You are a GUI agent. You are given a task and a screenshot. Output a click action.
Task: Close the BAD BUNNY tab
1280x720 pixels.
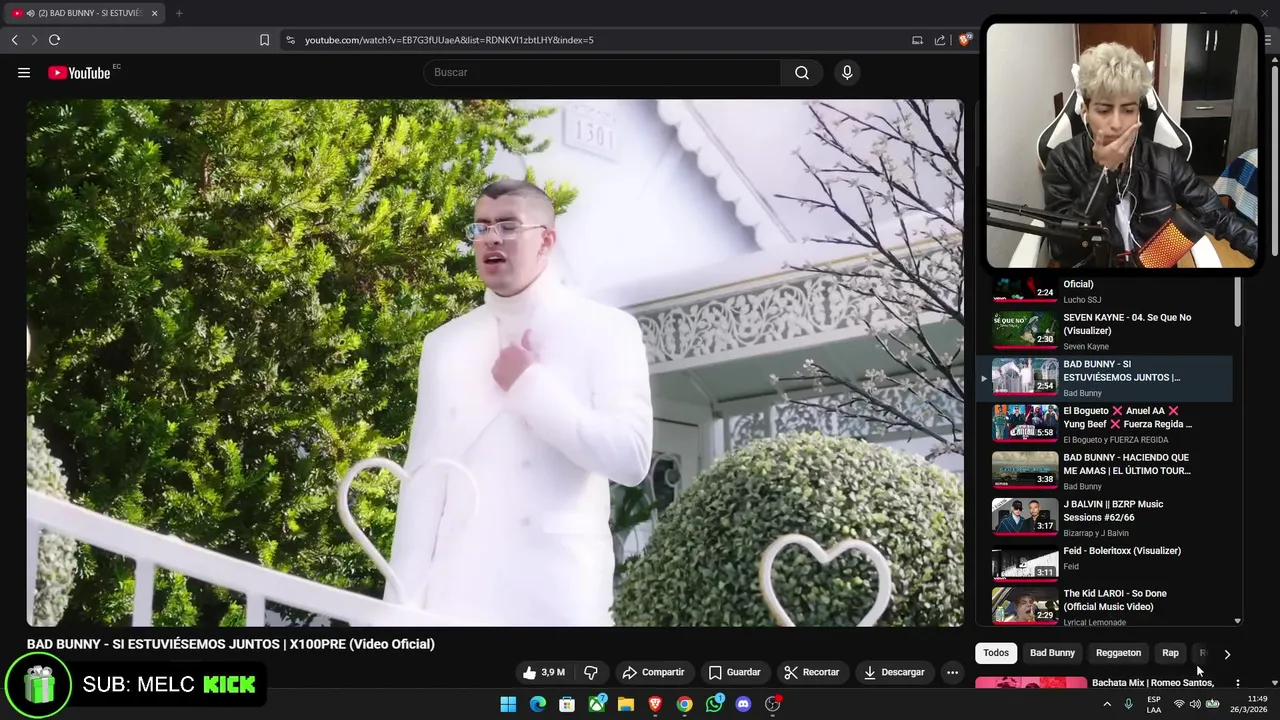[x=155, y=13]
